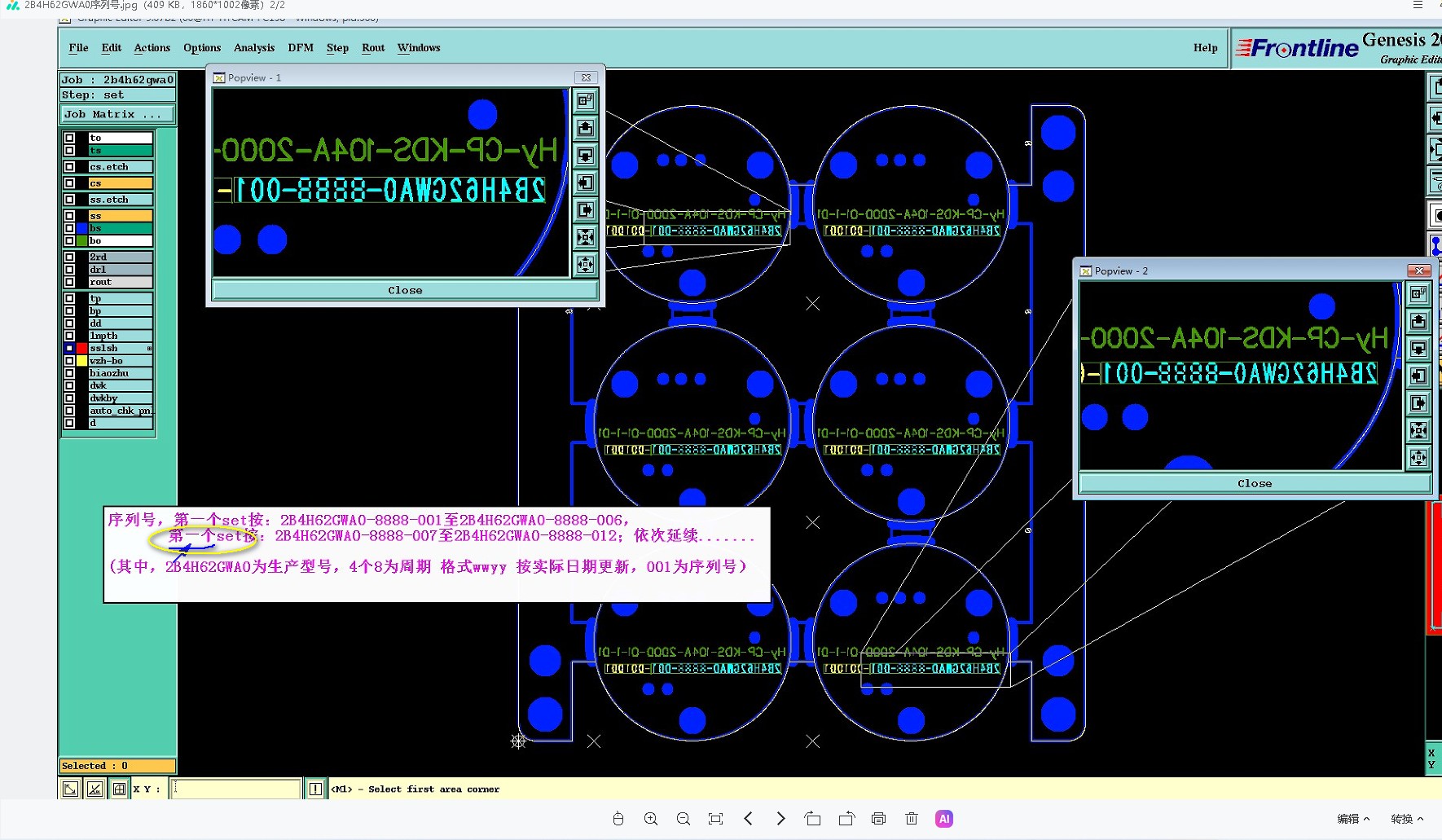Click the grid icon left of X Y label
1442x840 pixels.
tap(120, 789)
